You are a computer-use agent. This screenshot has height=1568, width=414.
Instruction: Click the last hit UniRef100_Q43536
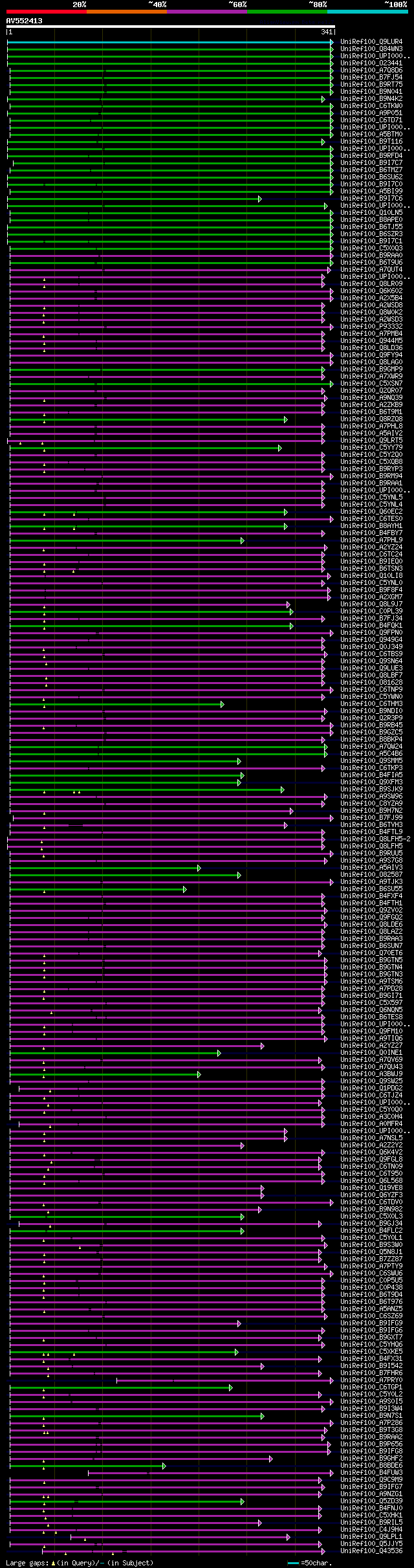(x=371, y=1551)
